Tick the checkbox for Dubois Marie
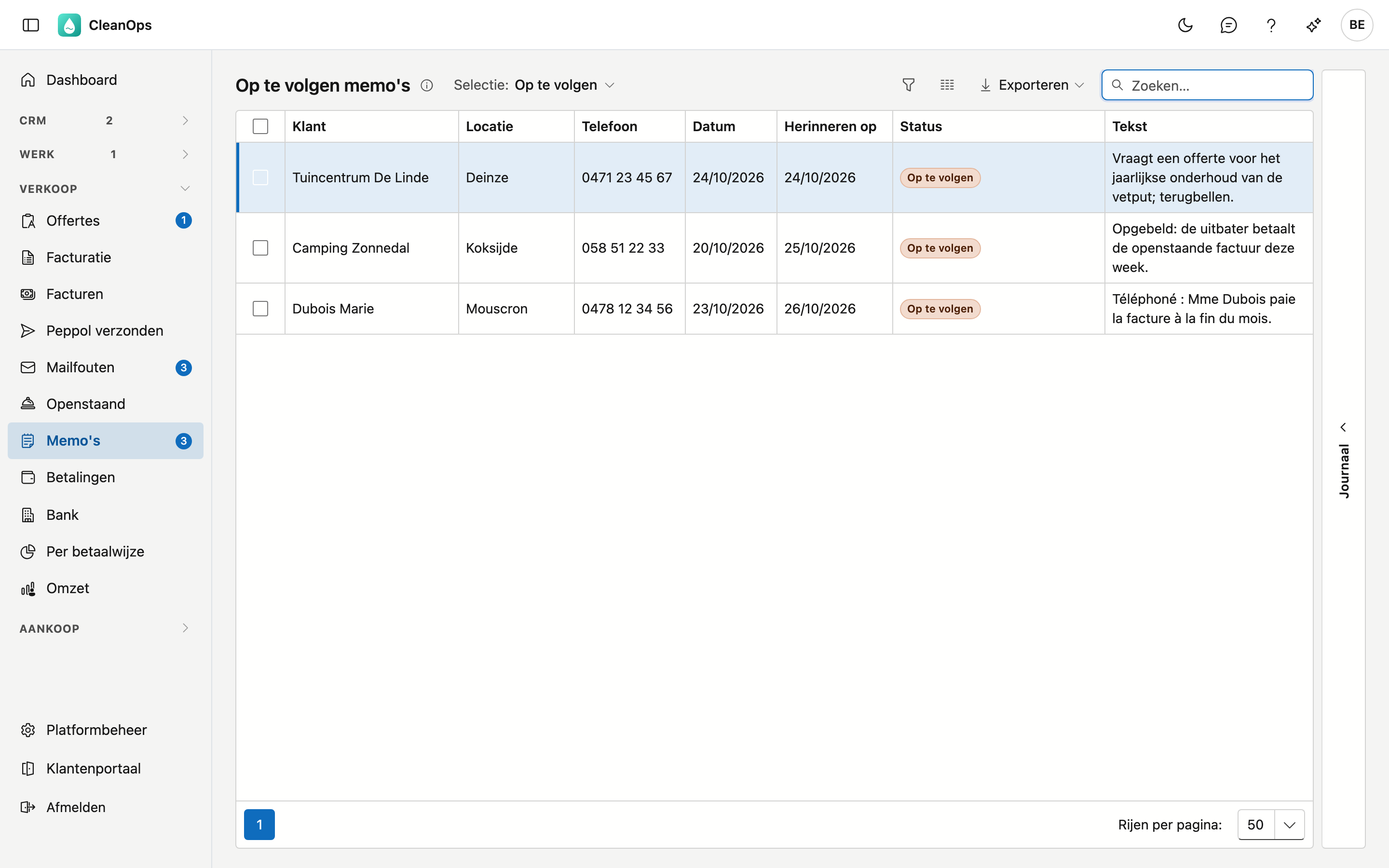 (x=260, y=309)
